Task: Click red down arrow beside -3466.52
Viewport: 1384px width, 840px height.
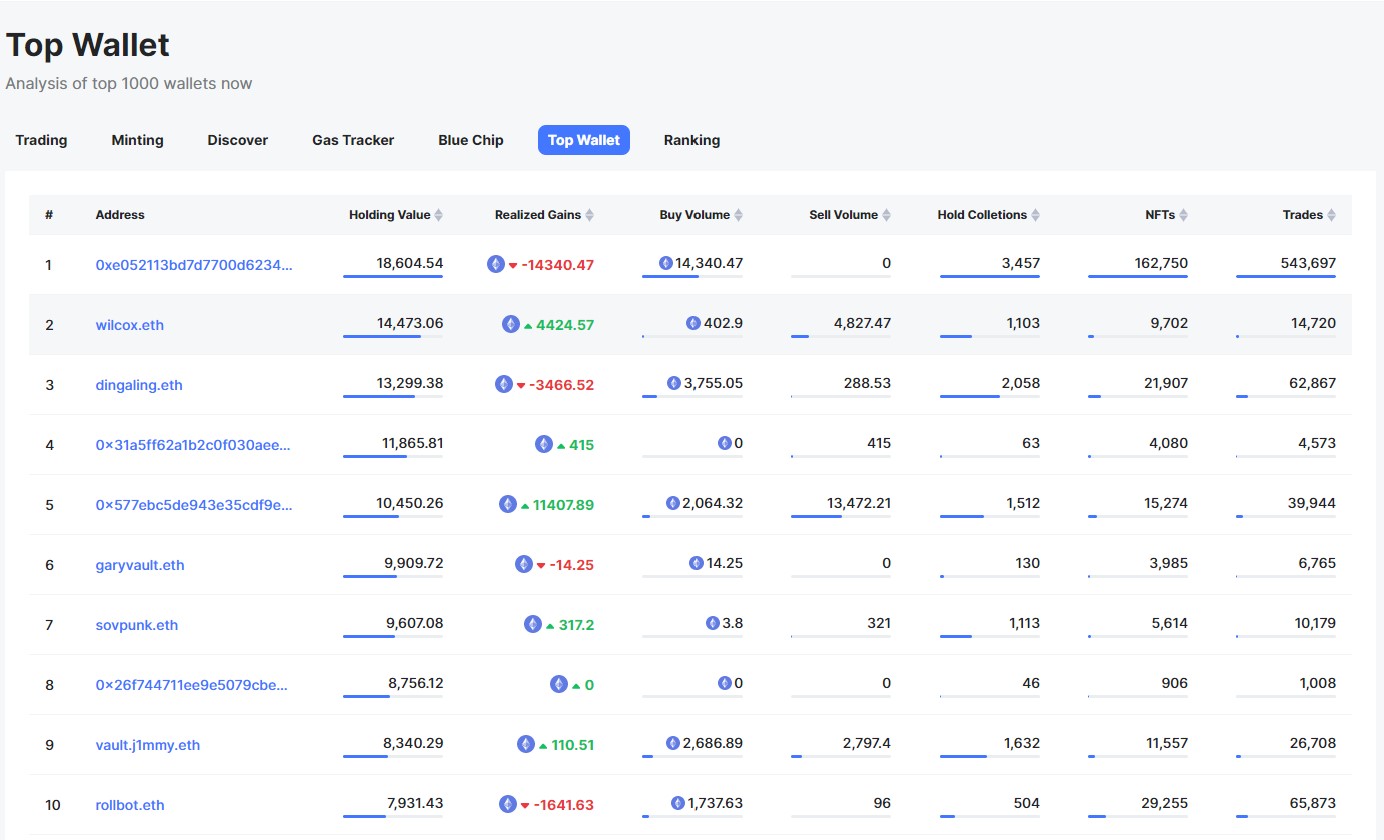Action: (x=521, y=386)
